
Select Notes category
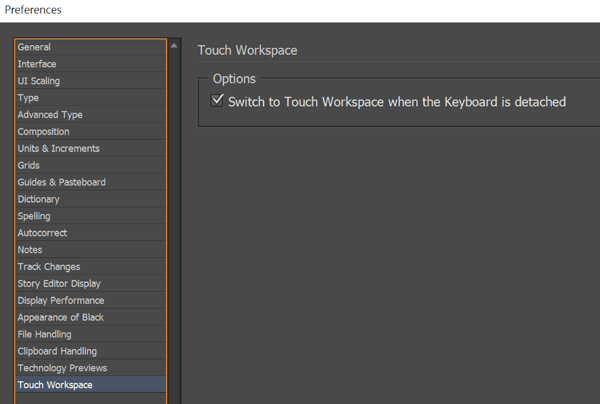pos(91,249)
